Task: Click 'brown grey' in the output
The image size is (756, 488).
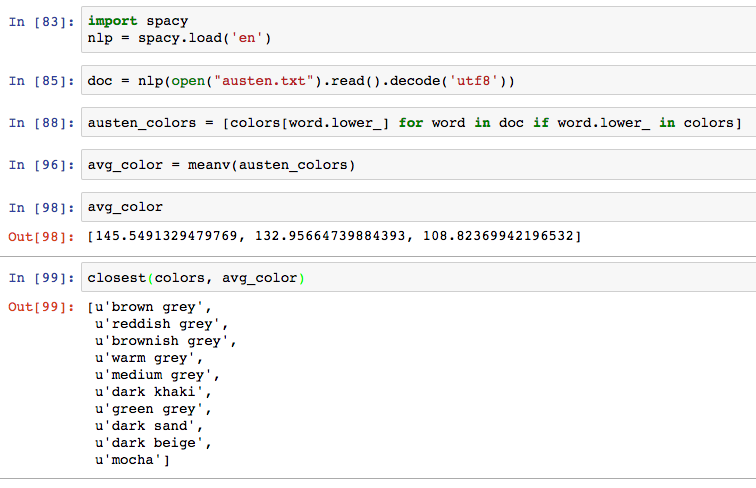Action: coord(153,307)
